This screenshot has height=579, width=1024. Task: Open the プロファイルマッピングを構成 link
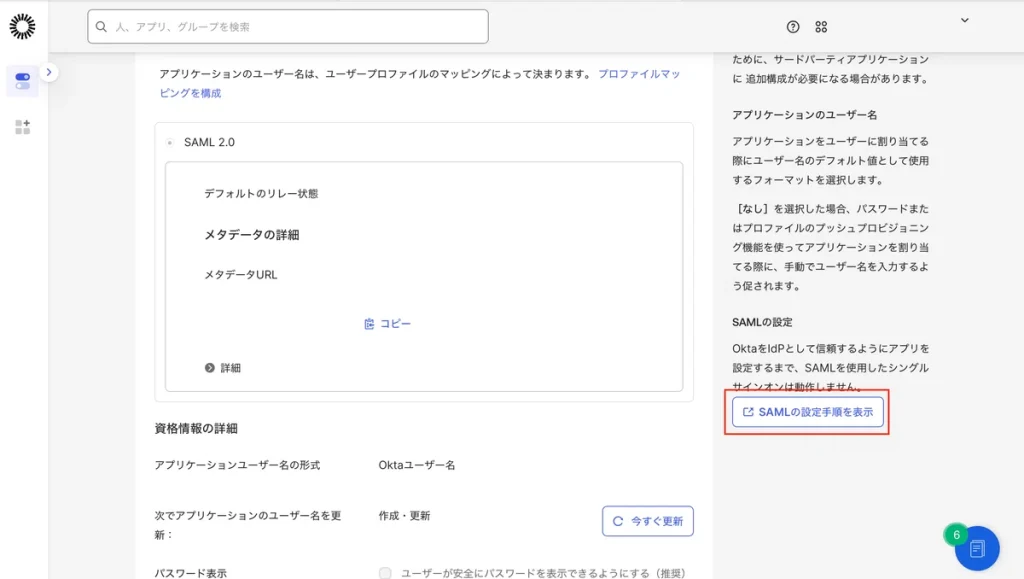(x=639, y=75)
